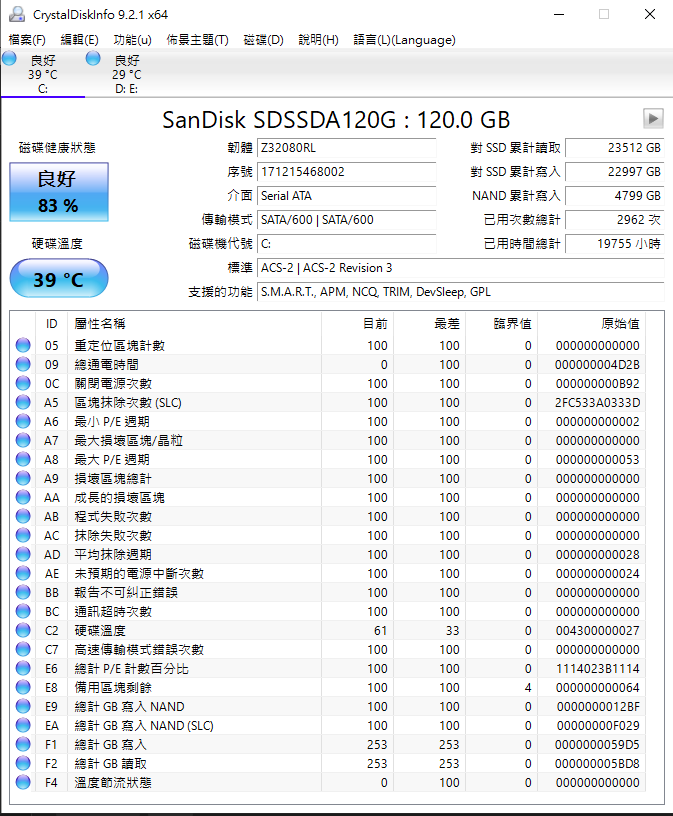The width and height of the screenshot is (673, 816).
Task: Open the 檔案(F) menu
Action: point(27,40)
